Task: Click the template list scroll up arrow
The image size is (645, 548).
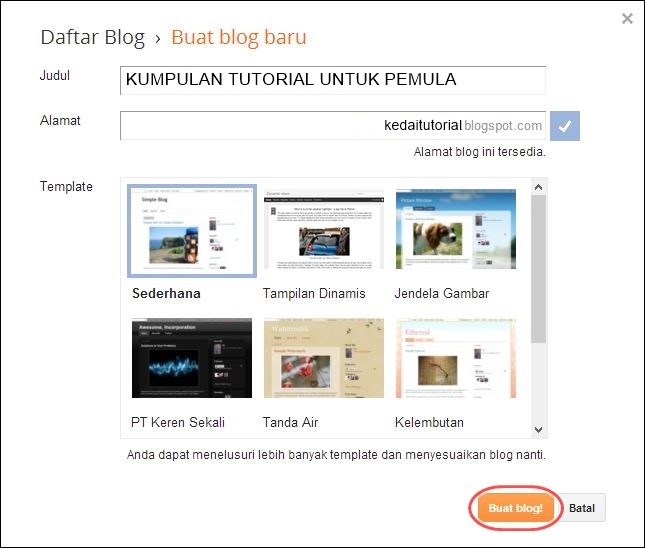Action: [x=538, y=187]
